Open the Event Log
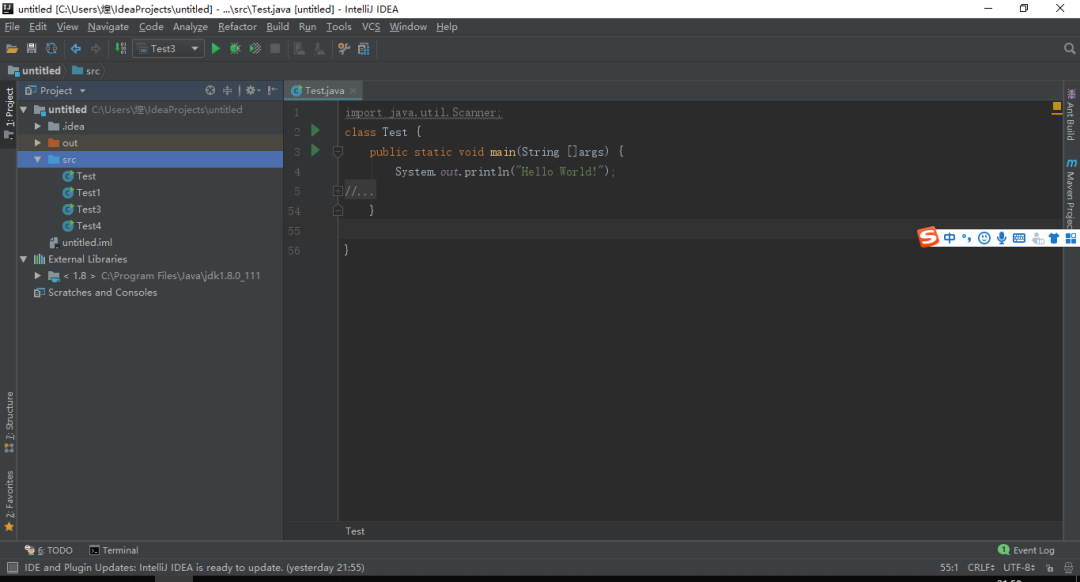 tap(1026, 550)
